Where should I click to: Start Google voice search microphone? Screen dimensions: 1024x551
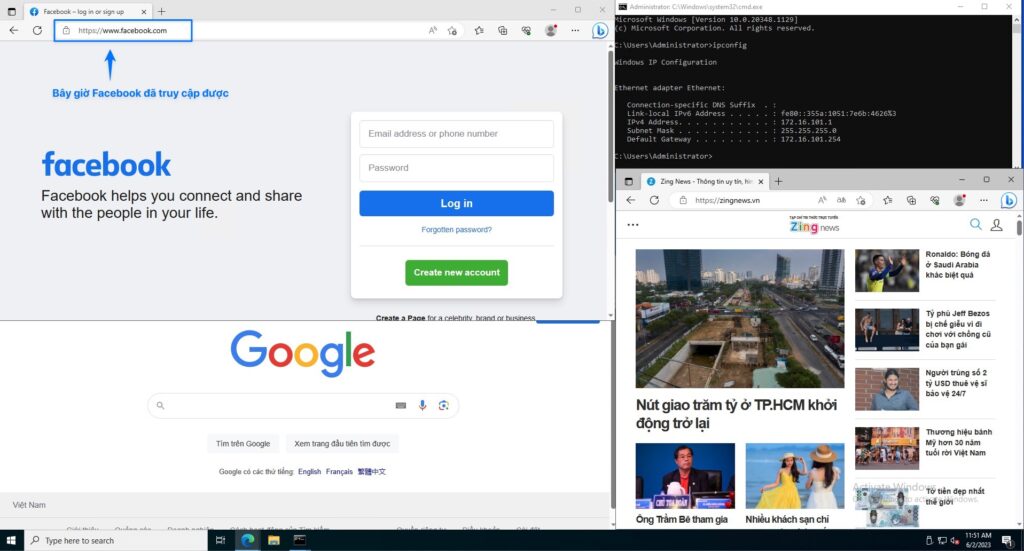[423, 405]
